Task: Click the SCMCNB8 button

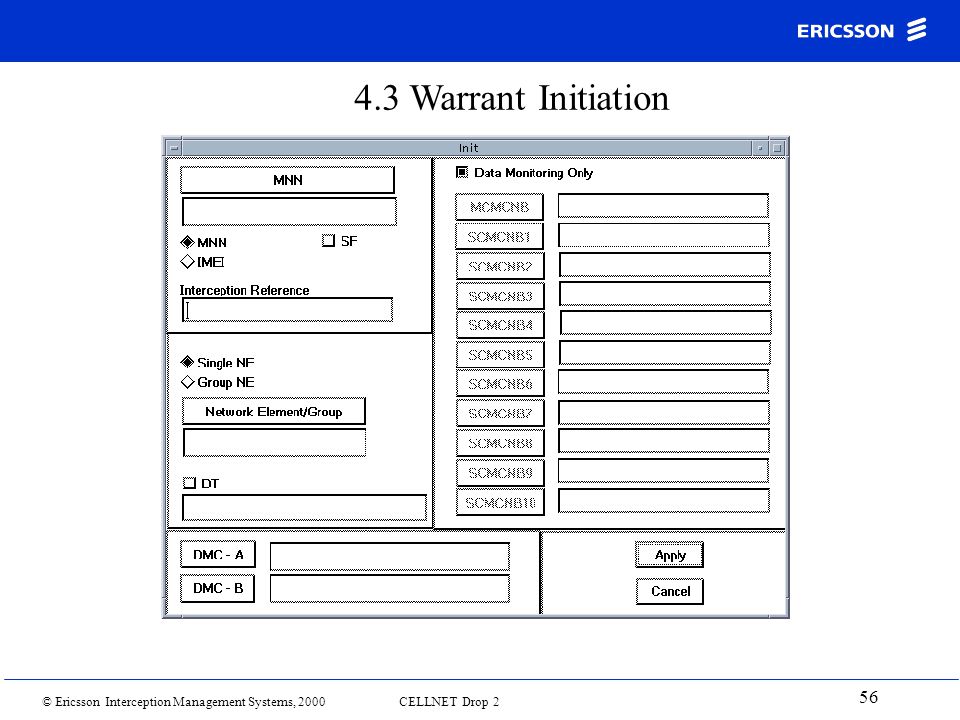Action: click(500, 443)
